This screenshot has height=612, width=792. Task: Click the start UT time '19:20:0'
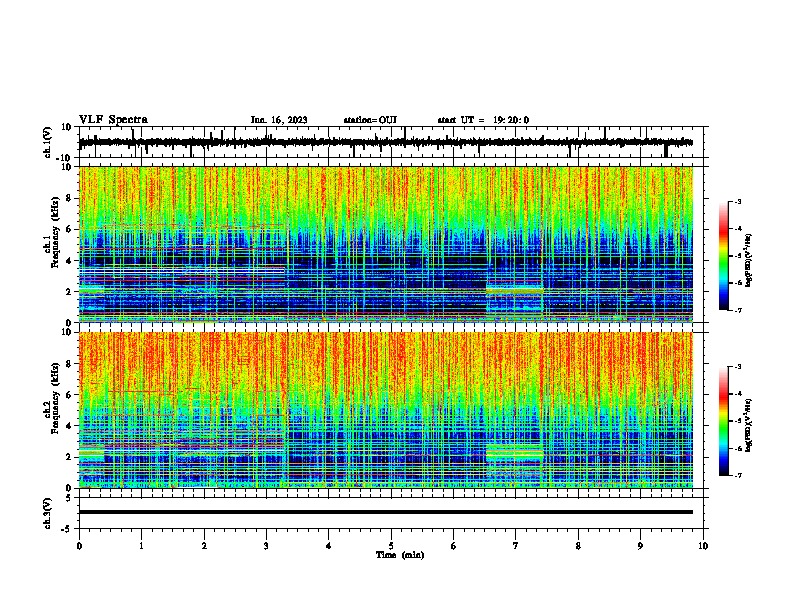(x=511, y=120)
